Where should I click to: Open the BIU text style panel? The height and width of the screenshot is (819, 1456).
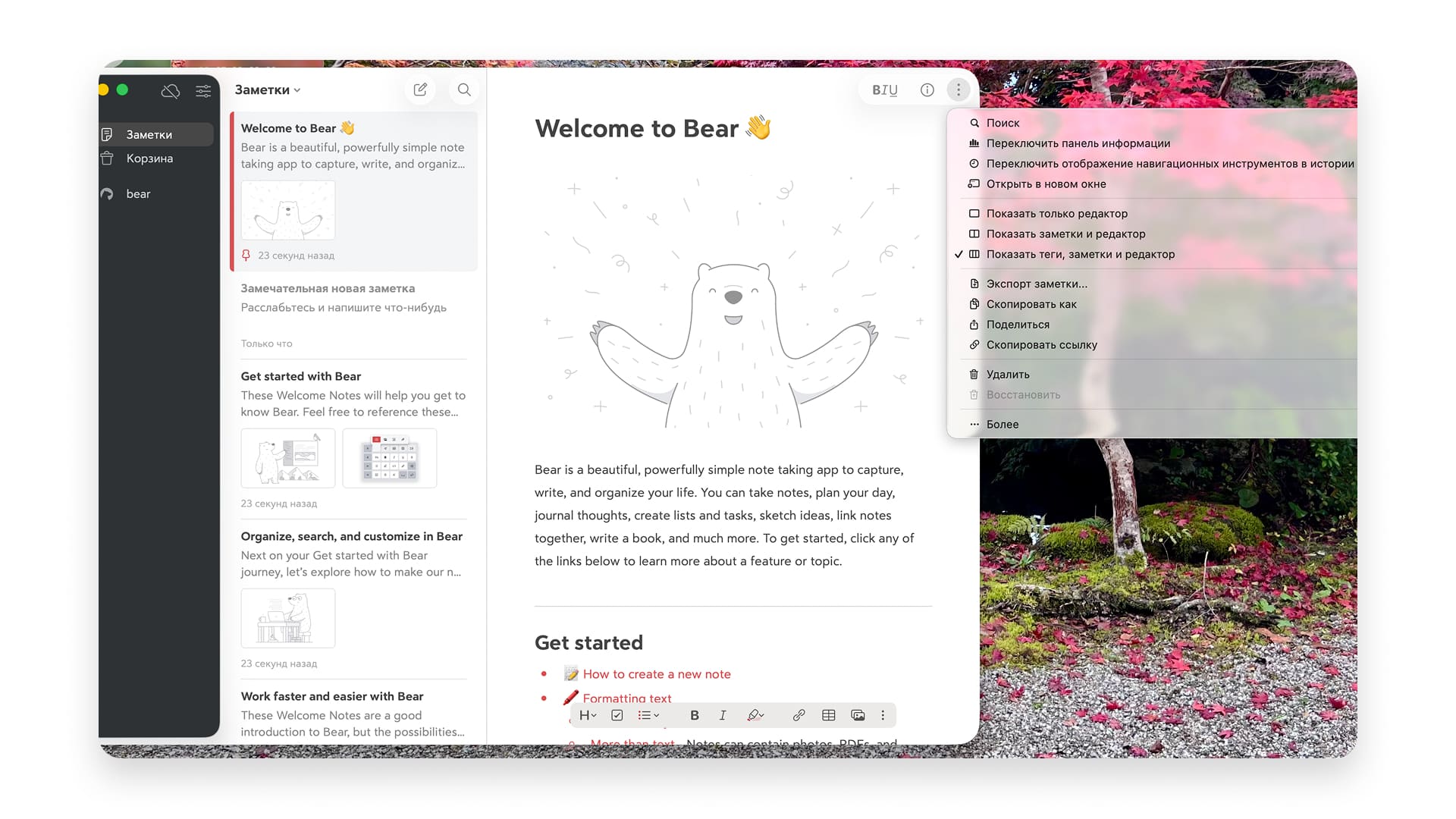tap(885, 89)
